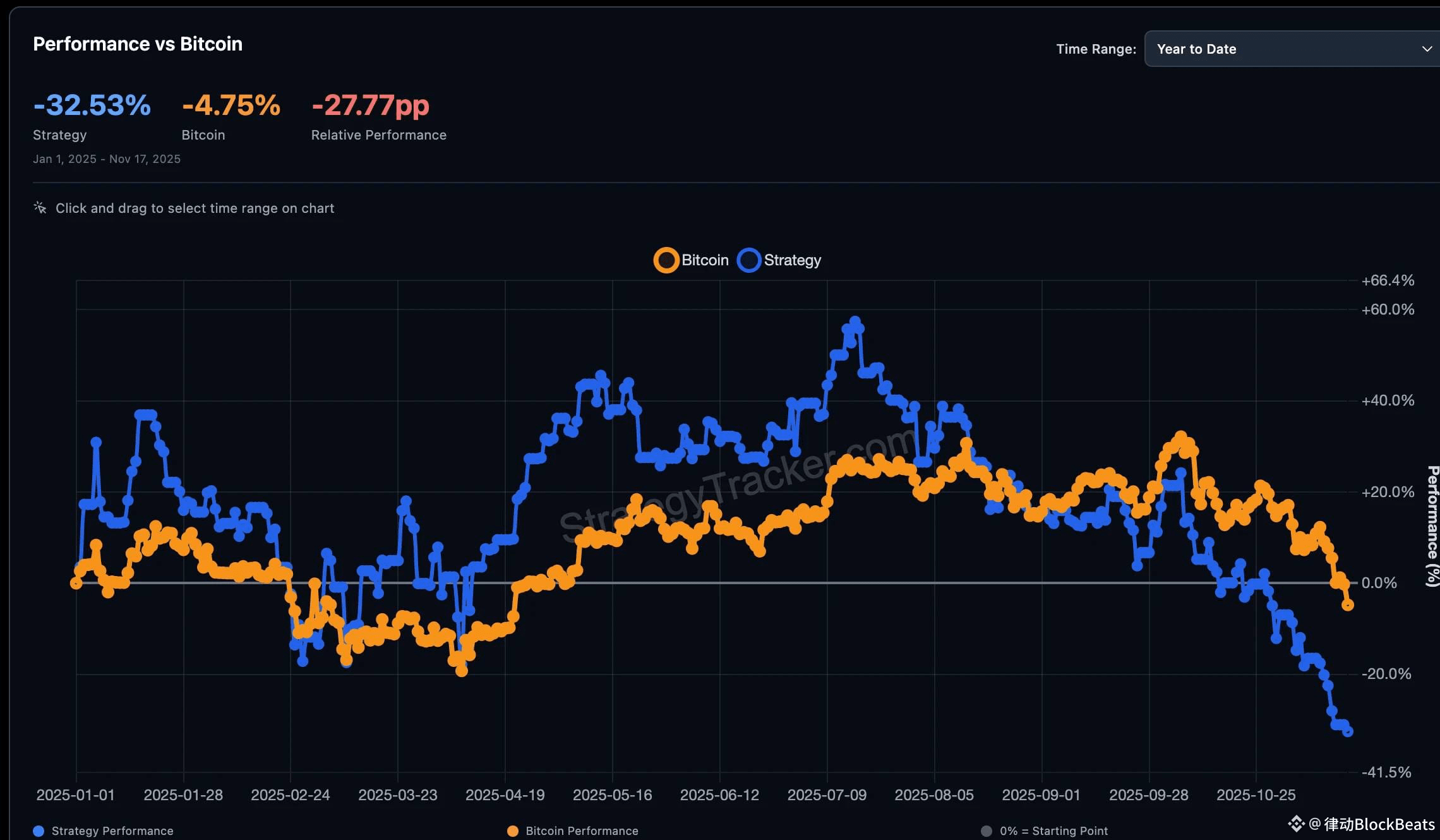Click the last Strategy data point
Viewport: 1440px width, 840px height.
pos(1347,731)
